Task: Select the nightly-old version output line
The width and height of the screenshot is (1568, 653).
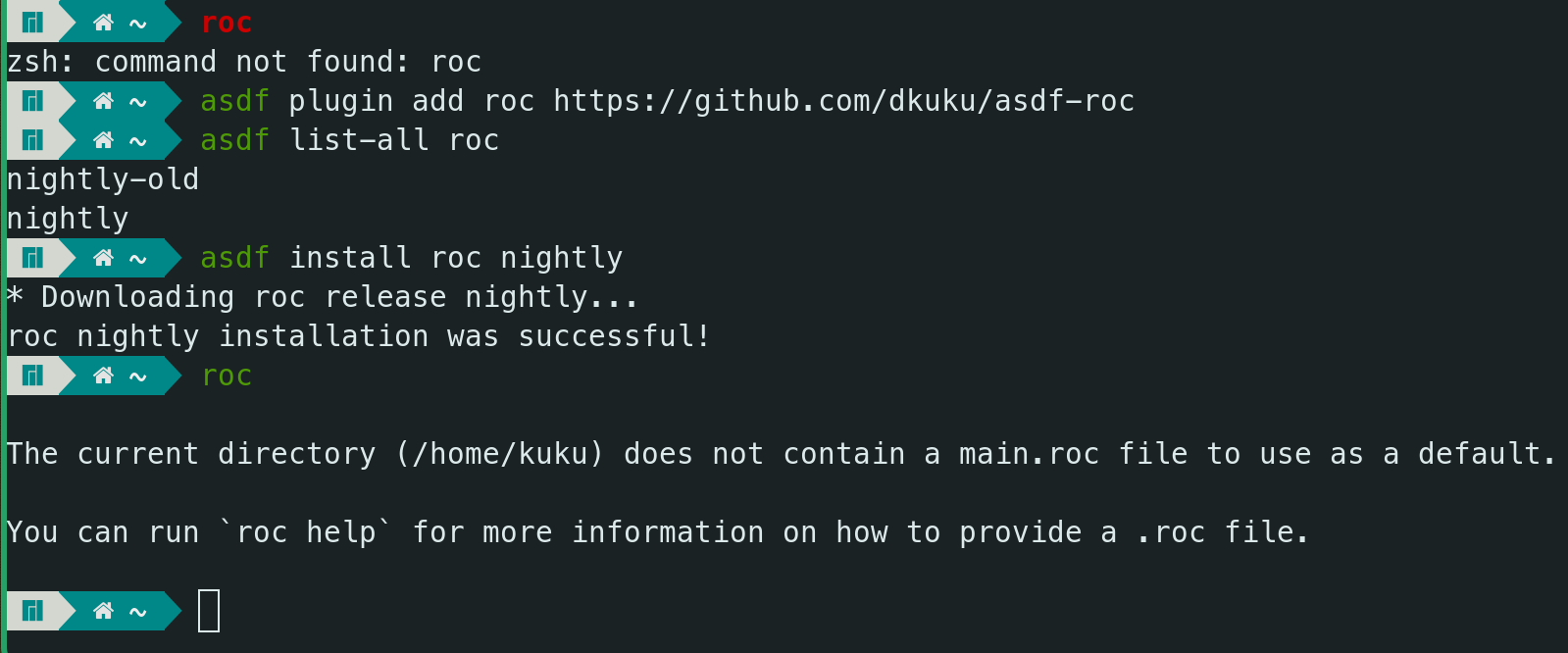Action: pyautogui.click(x=103, y=179)
